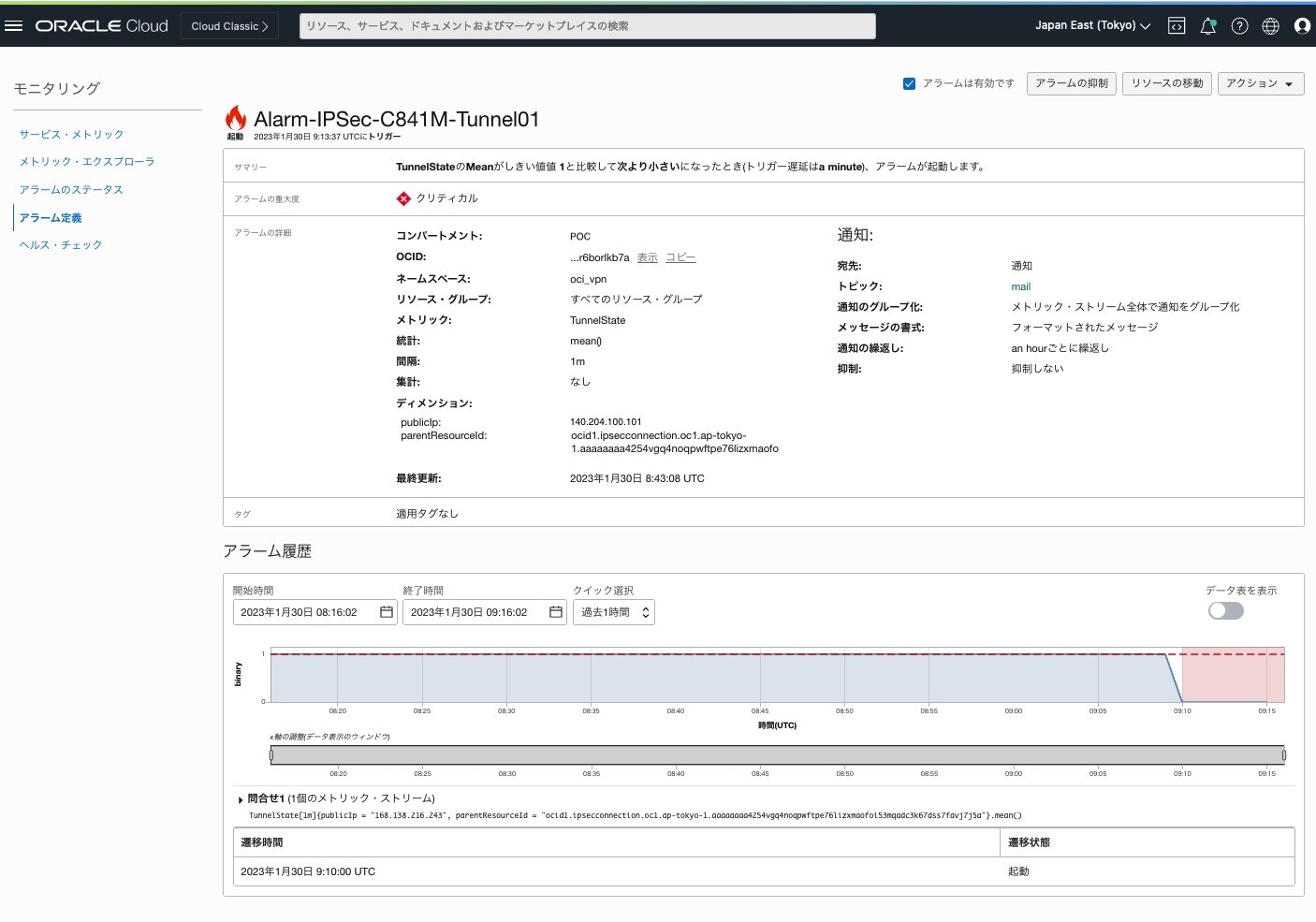This screenshot has height=922, width=1316.
Task: Click the left handle of x-axis range slider
Action: click(271, 755)
